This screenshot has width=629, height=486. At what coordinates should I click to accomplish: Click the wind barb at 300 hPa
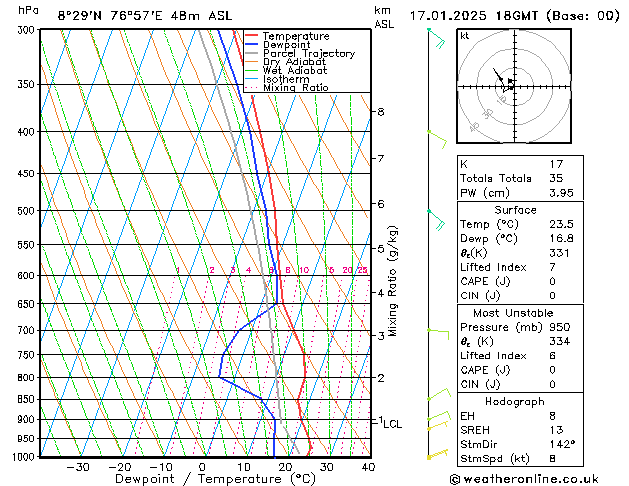435,36
